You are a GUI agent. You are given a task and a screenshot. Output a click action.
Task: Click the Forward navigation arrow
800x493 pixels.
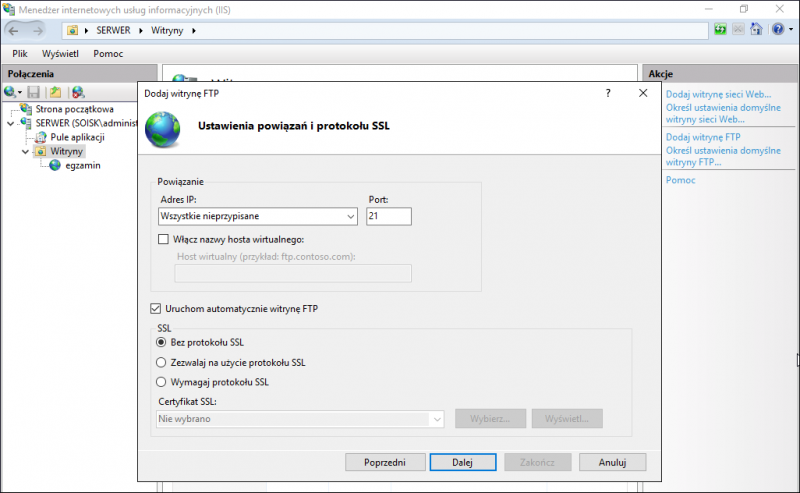[37, 31]
